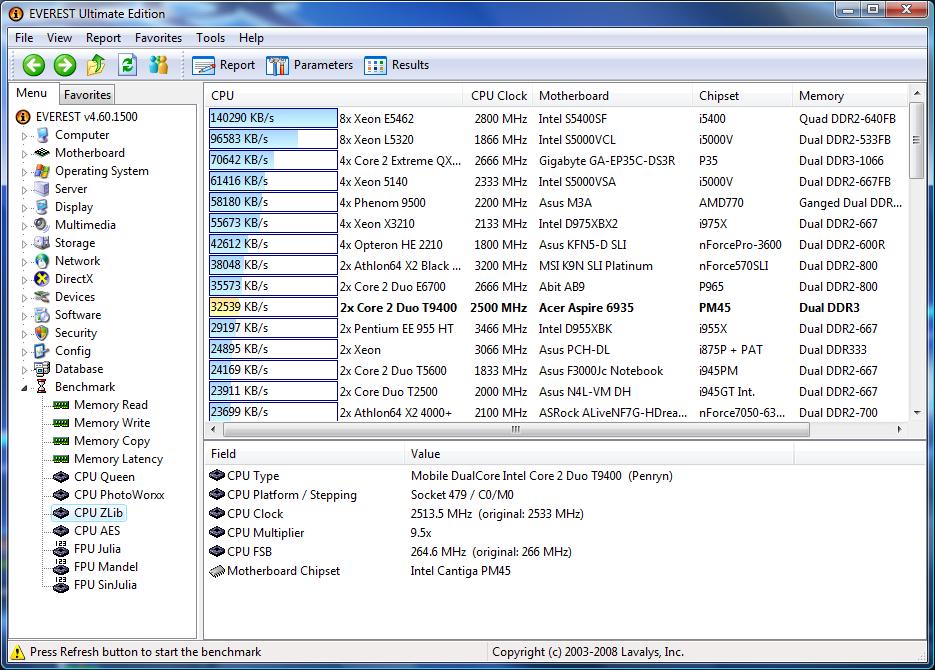Switch to the Favorites tab
Viewport: 935px width, 670px height.
pos(87,94)
